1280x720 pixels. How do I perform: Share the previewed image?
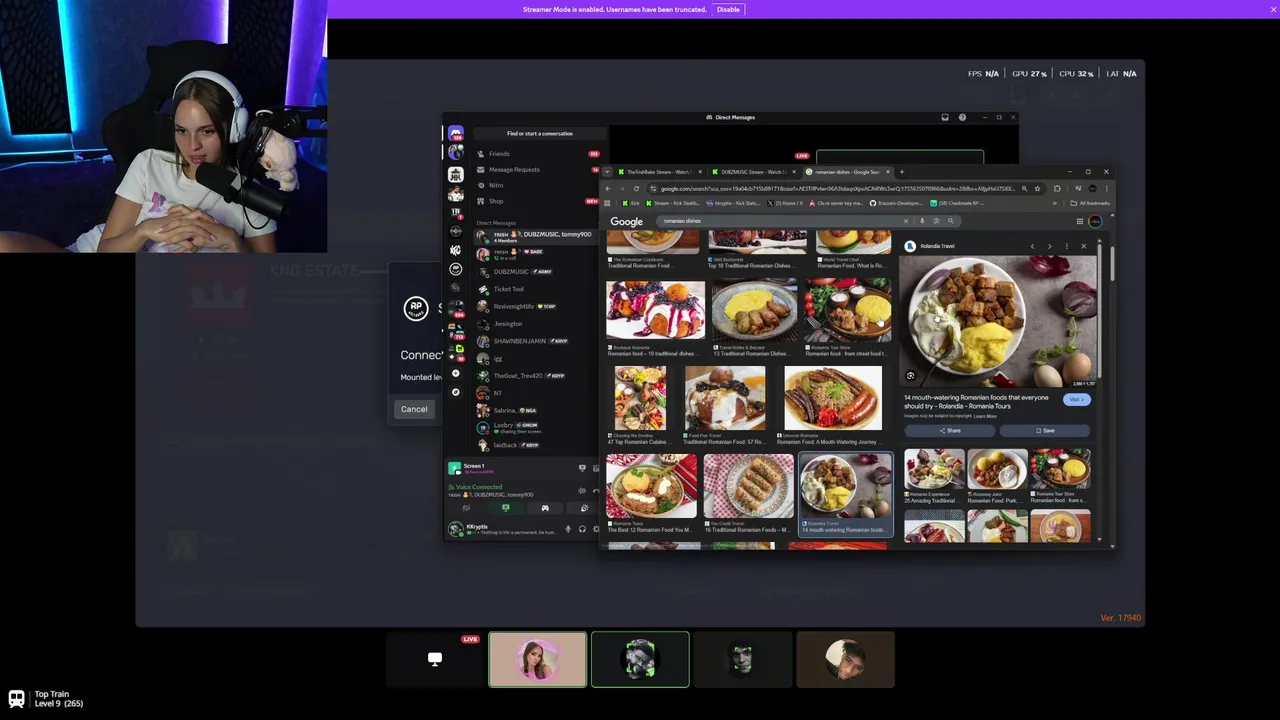950,431
